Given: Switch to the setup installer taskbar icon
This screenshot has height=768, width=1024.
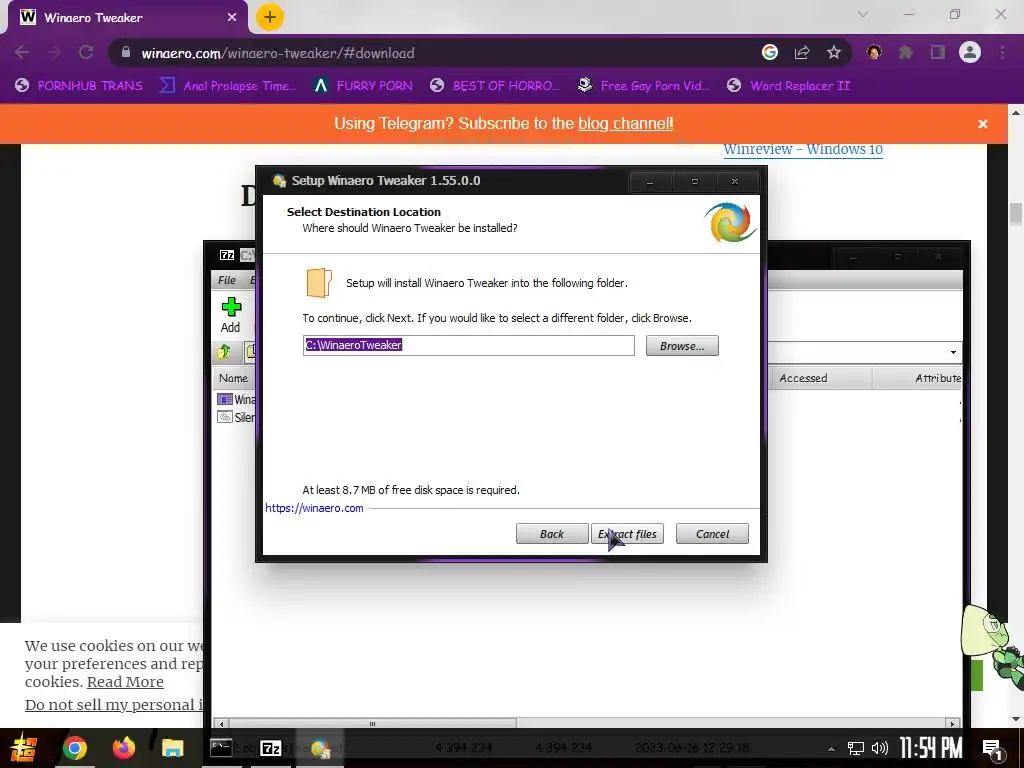Looking at the screenshot, I should point(320,748).
